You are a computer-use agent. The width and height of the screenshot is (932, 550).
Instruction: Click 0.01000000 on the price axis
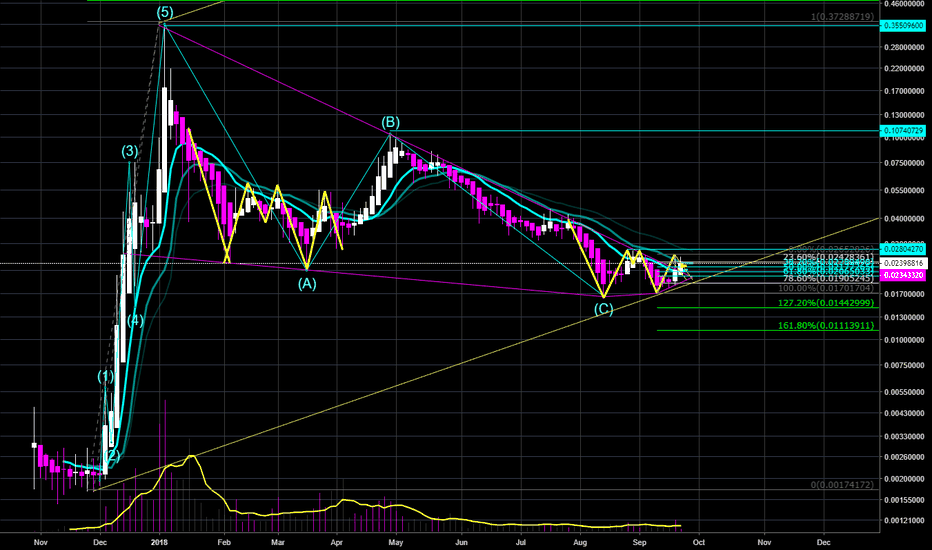905,340
